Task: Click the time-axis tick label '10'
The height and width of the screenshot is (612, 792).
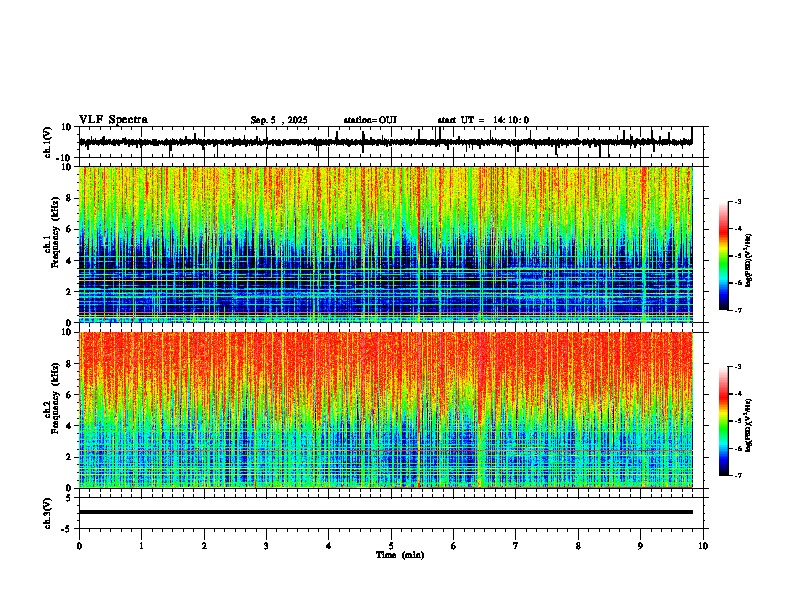Action: pos(703,546)
